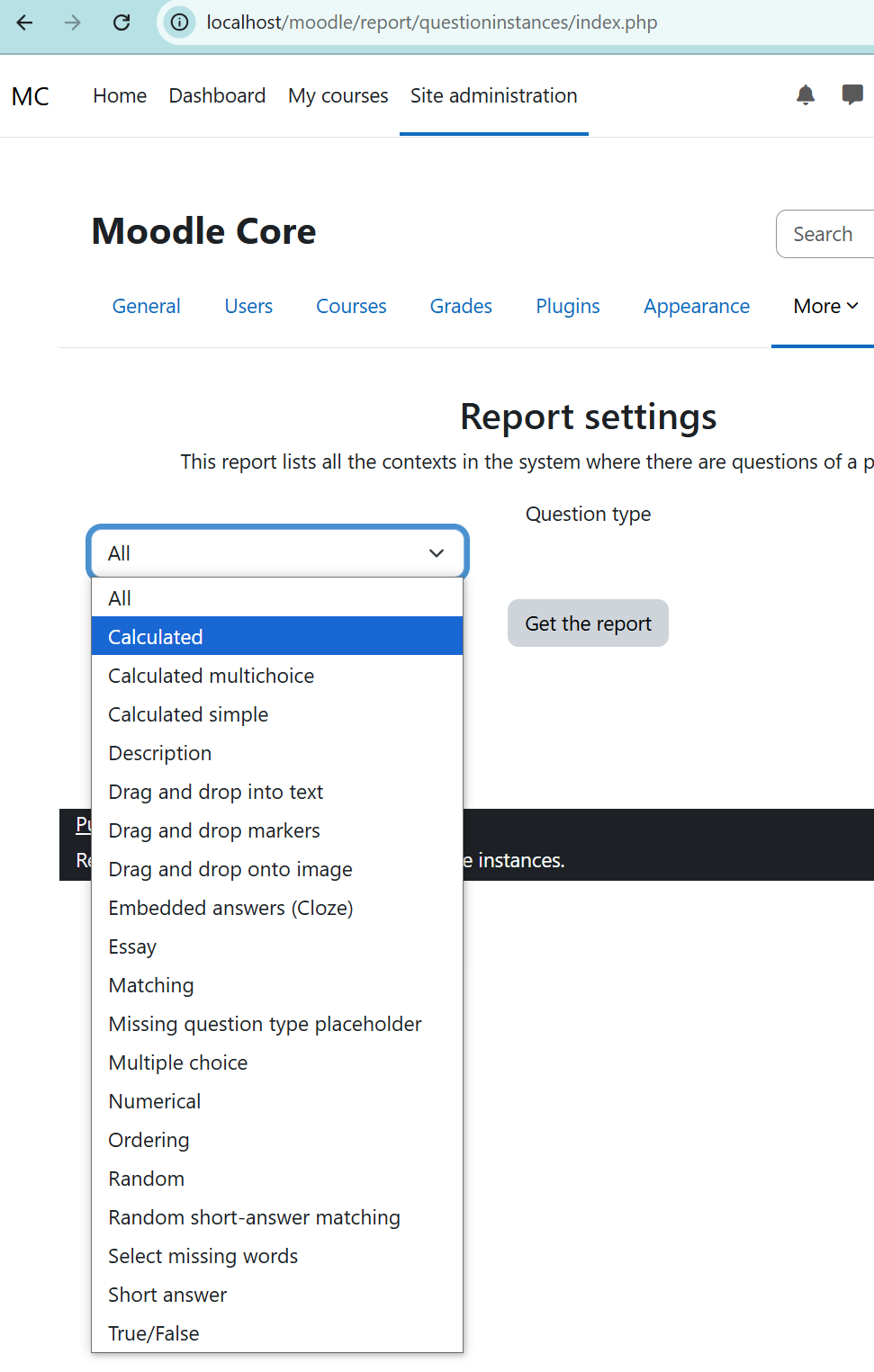Choose Embedded answers (Cloze) option
Viewport: 874px width, 1372px height.
point(277,907)
